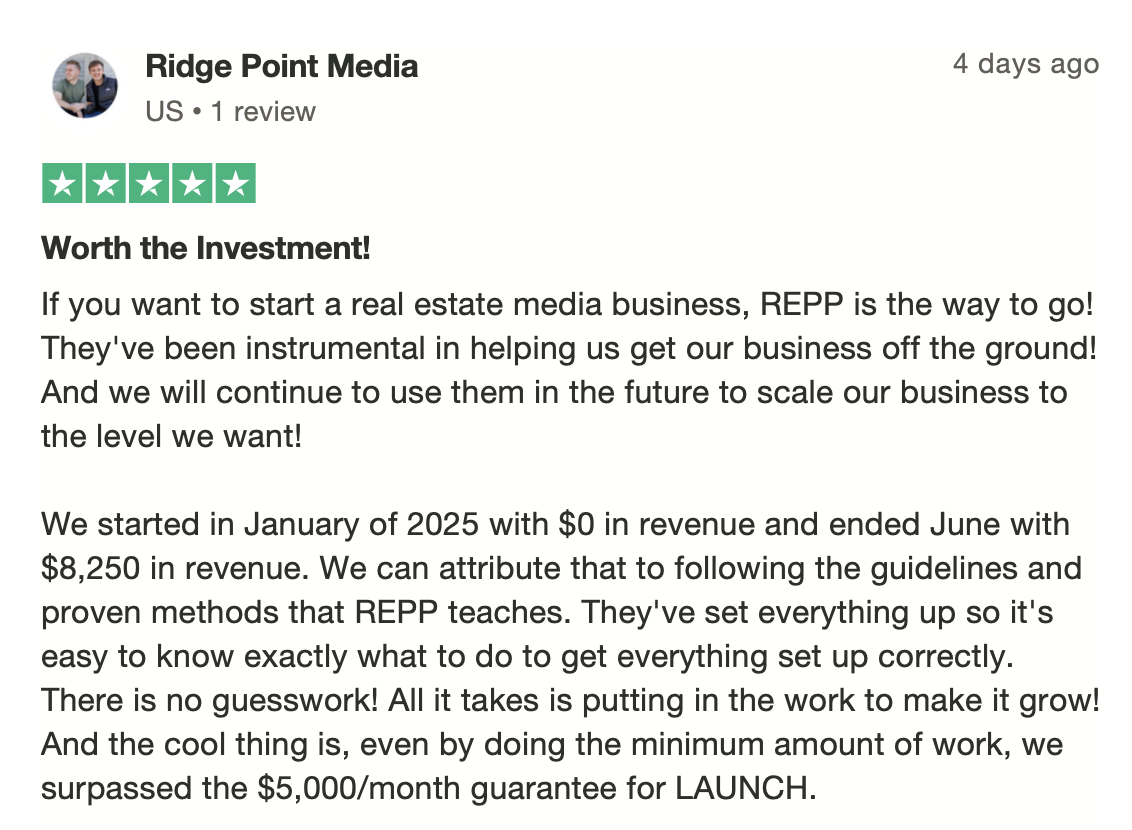Click the phrase We started in January of 2025
The image size is (1132, 830).
(x=260, y=525)
